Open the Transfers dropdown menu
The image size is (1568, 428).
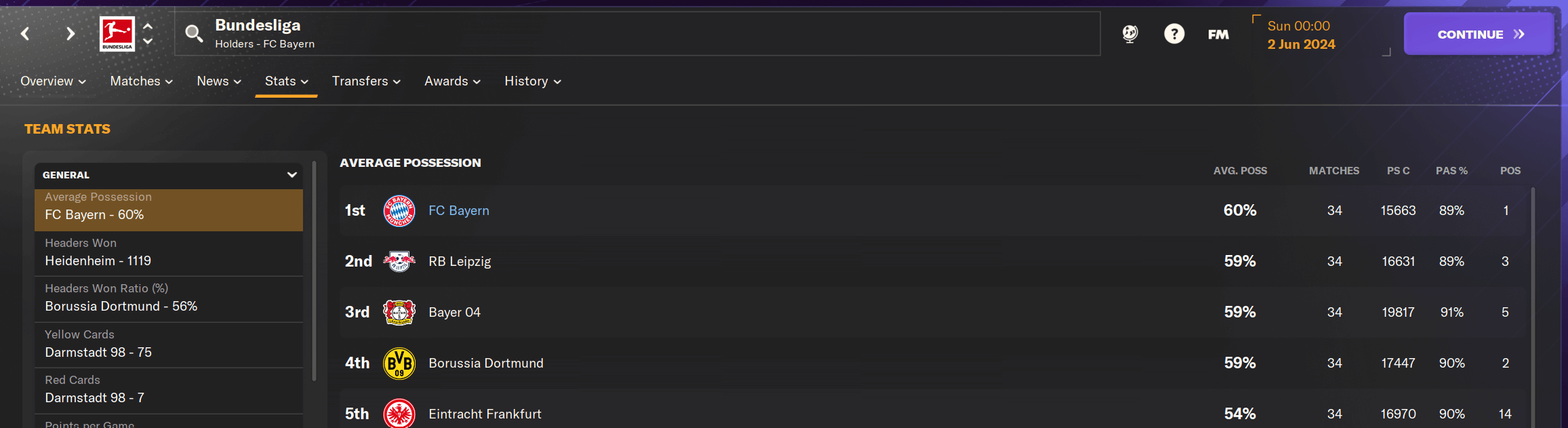click(x=366, y=81)
